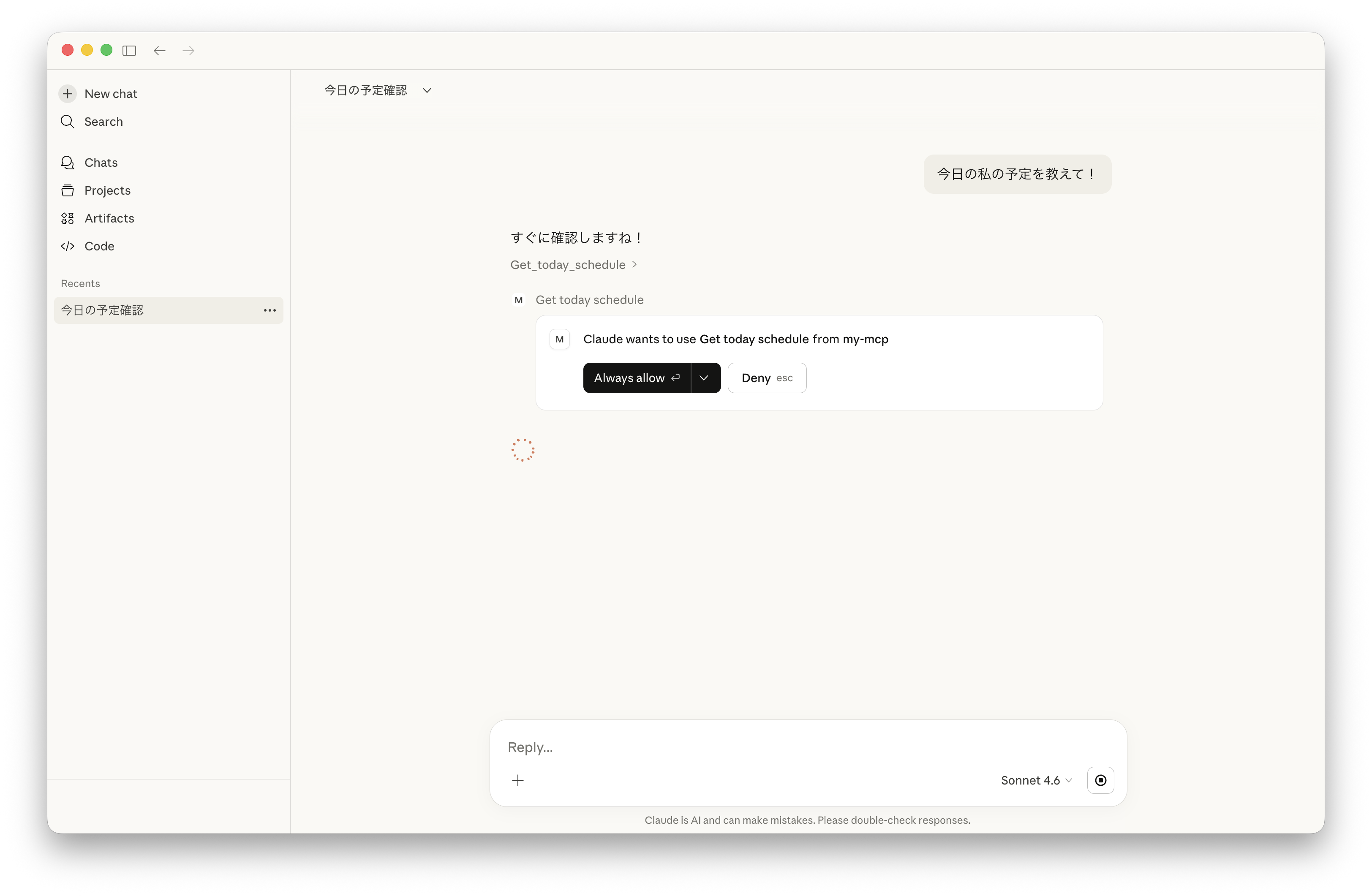Go to the Artifacts section
The image size is (1372, 896).
(109, 218)
